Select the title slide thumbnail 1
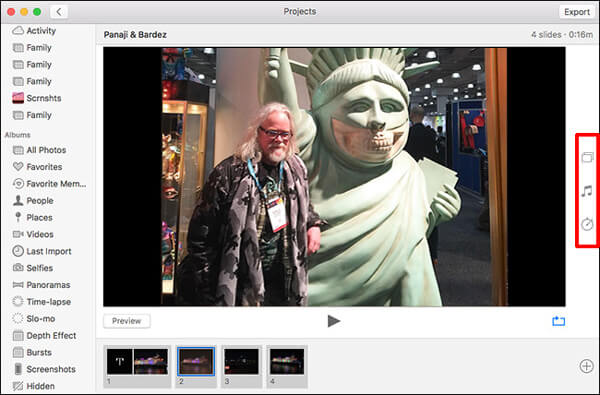Screen dimensions: 600x395 coord(137,361)
